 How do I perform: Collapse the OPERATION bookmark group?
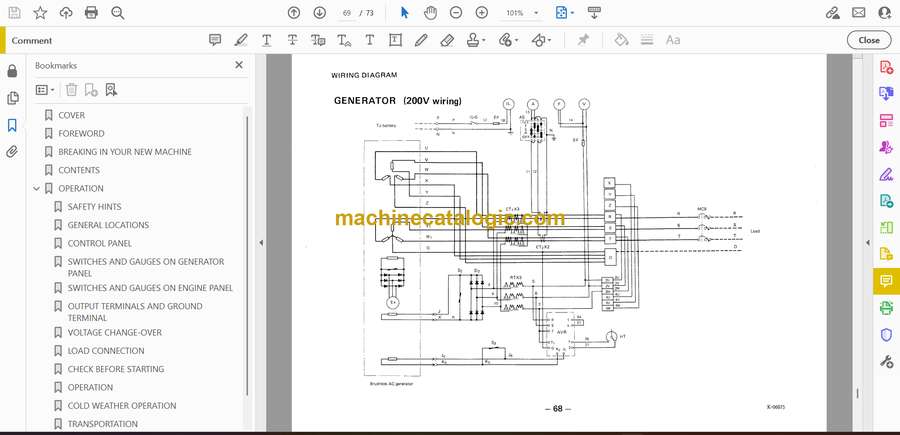click(37, 188)
